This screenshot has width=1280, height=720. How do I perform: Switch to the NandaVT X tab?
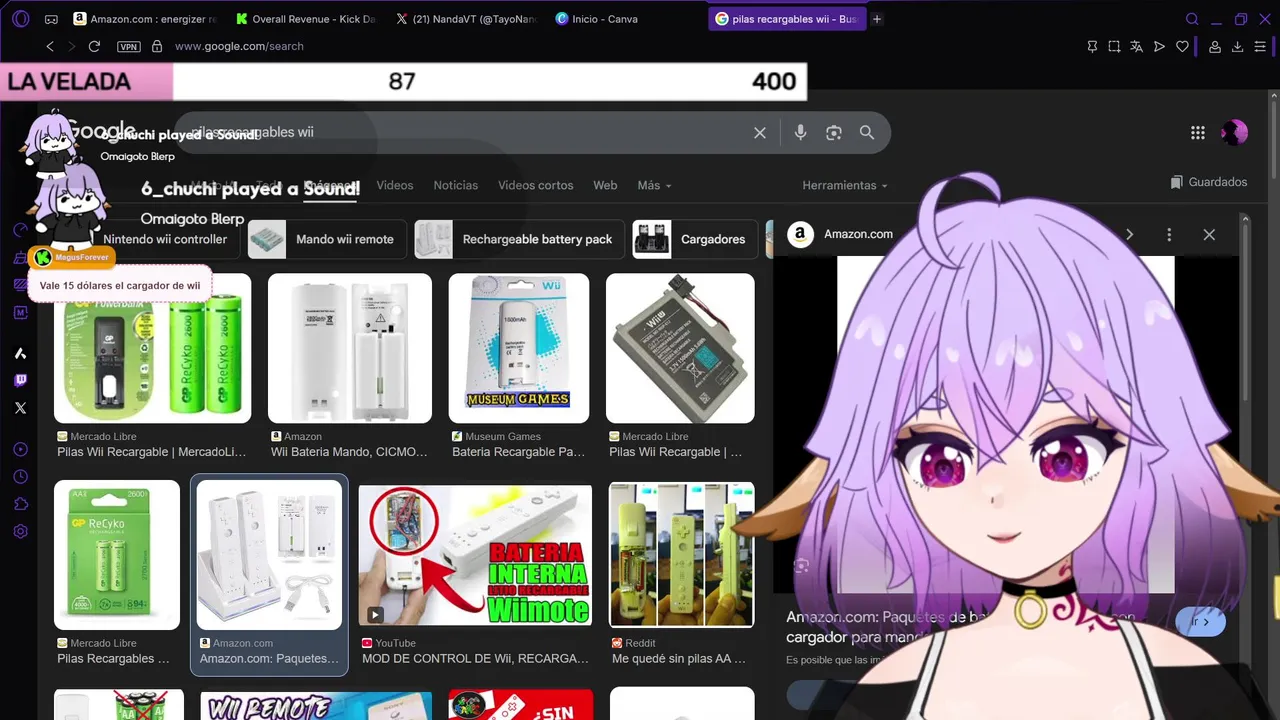[x=465, y=19]
